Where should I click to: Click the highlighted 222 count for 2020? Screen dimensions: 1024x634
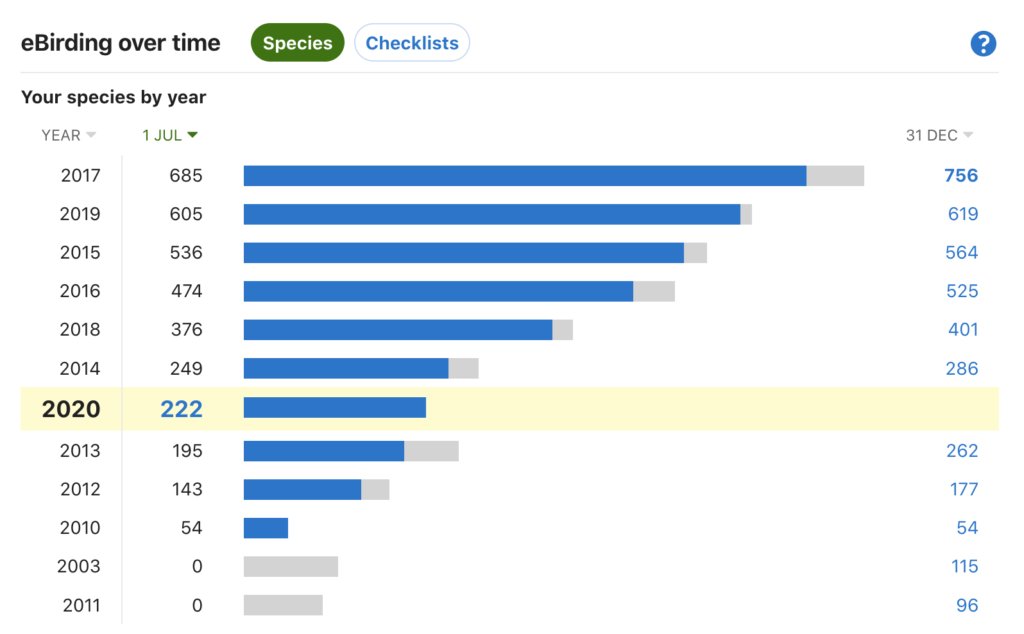(x=182, y=409)
